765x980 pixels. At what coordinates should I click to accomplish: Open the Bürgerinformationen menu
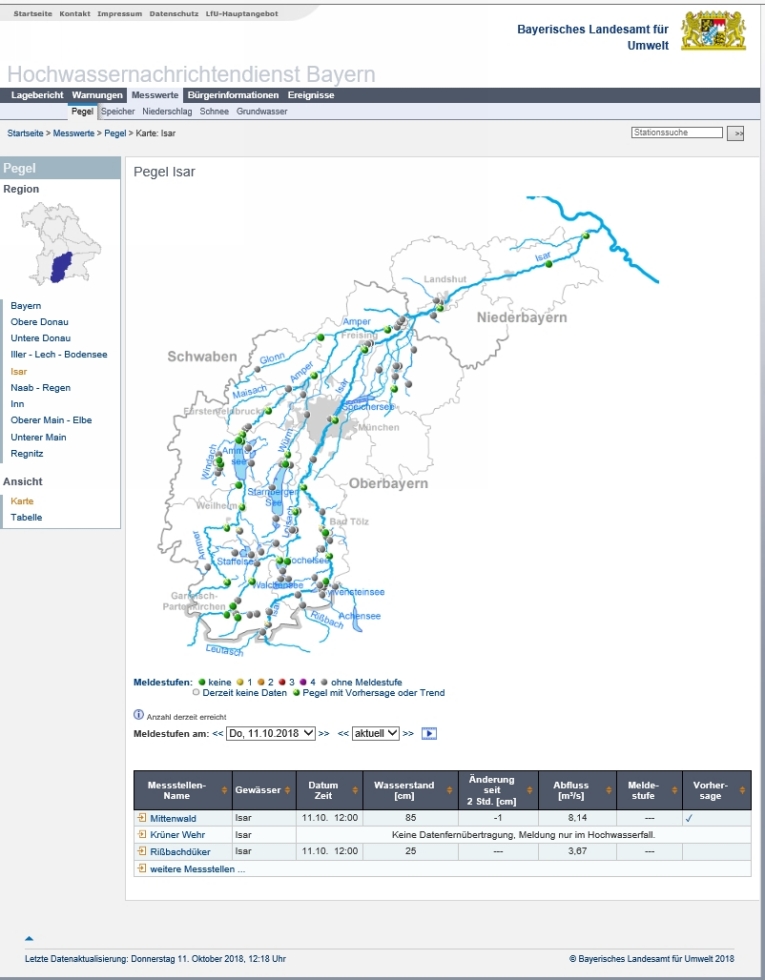233,95
